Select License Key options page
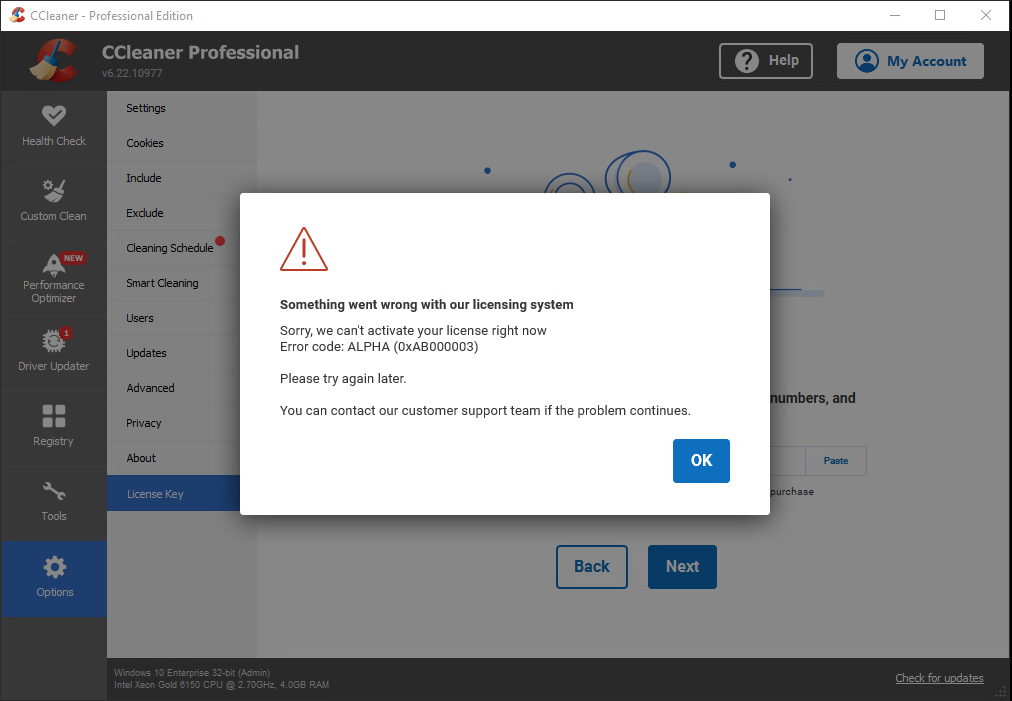 coord(155,494)
